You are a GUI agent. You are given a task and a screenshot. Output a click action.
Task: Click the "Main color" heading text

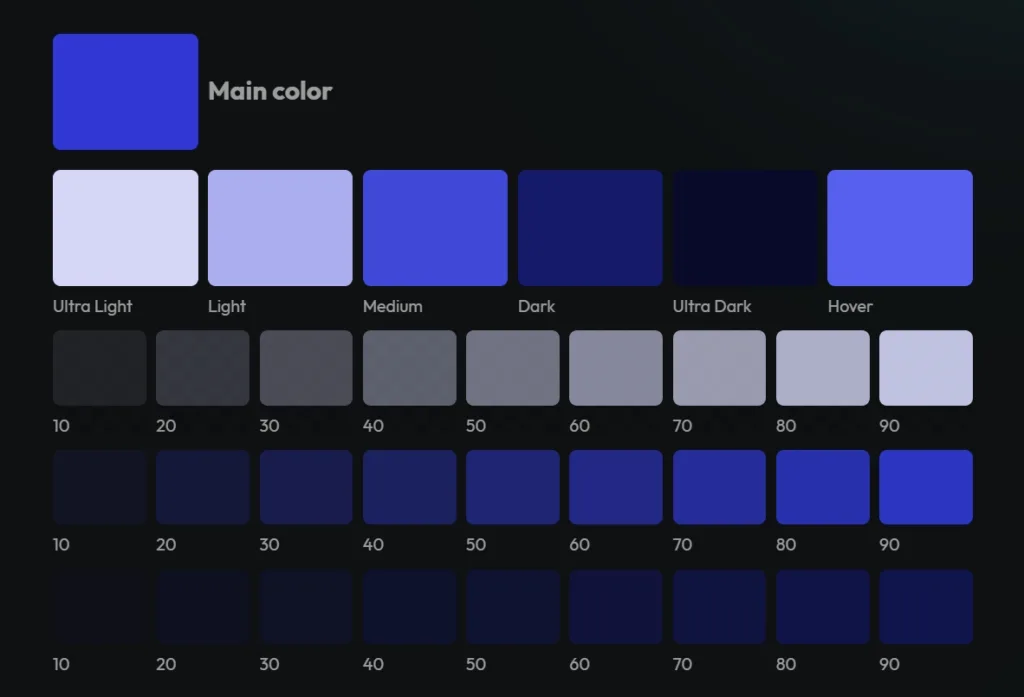[x=270, y=91]
